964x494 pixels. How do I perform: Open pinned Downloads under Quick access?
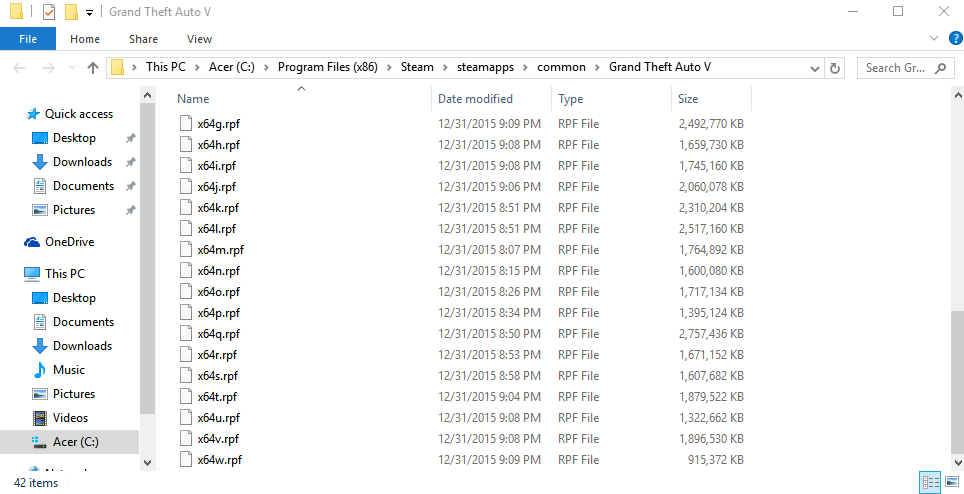tap(82, 162)
